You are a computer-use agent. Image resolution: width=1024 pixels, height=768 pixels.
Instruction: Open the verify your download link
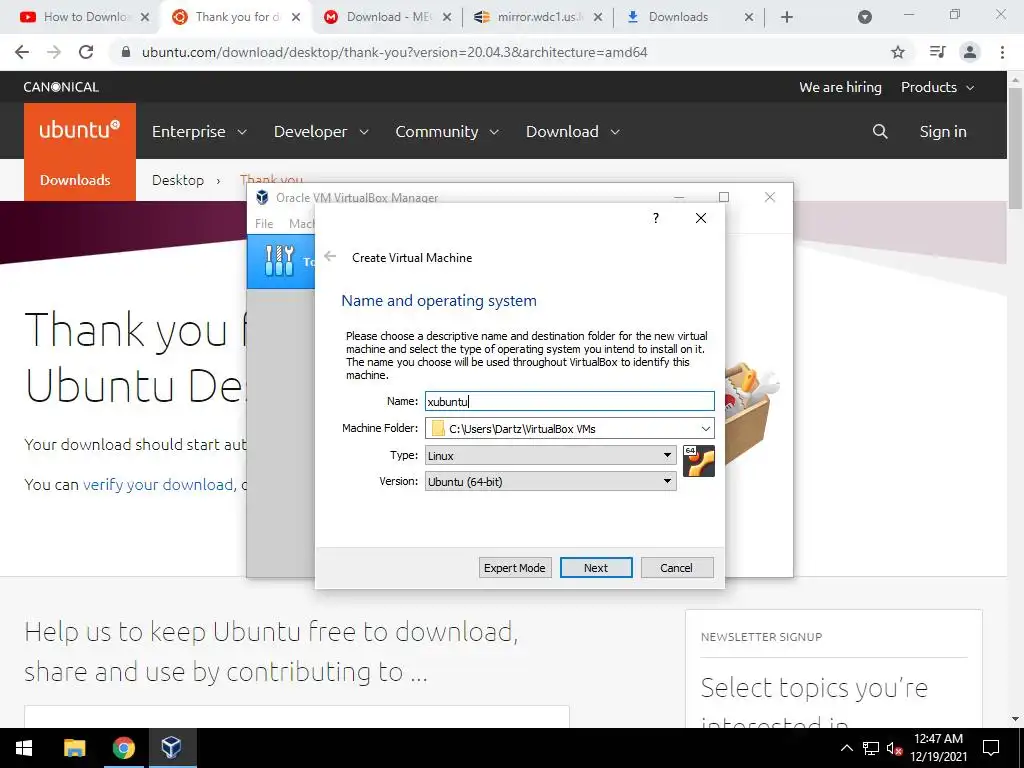coord(157,484)
